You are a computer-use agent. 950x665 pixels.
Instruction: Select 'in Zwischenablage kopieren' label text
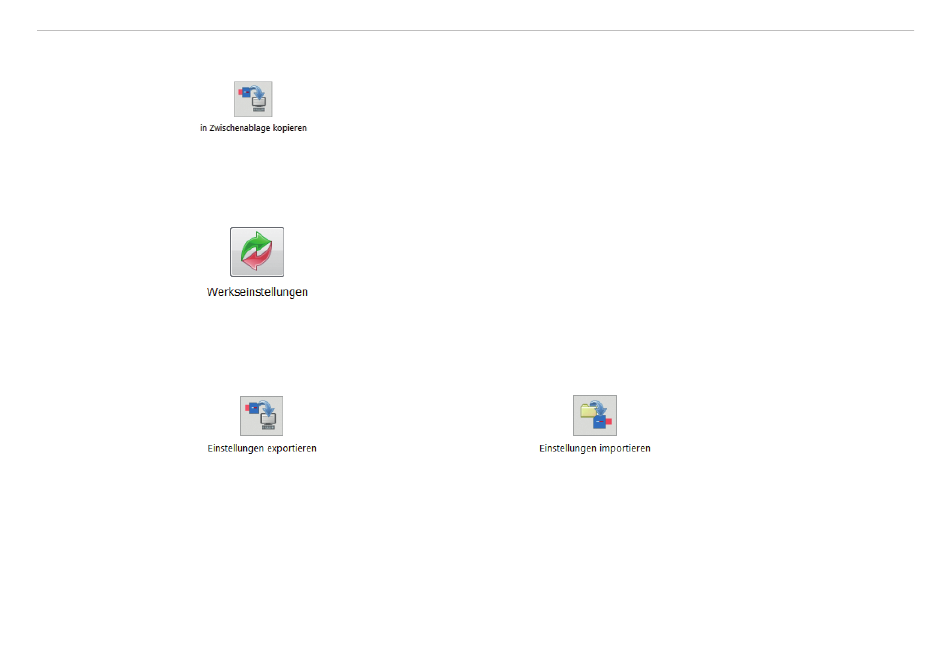pos(253,128)
